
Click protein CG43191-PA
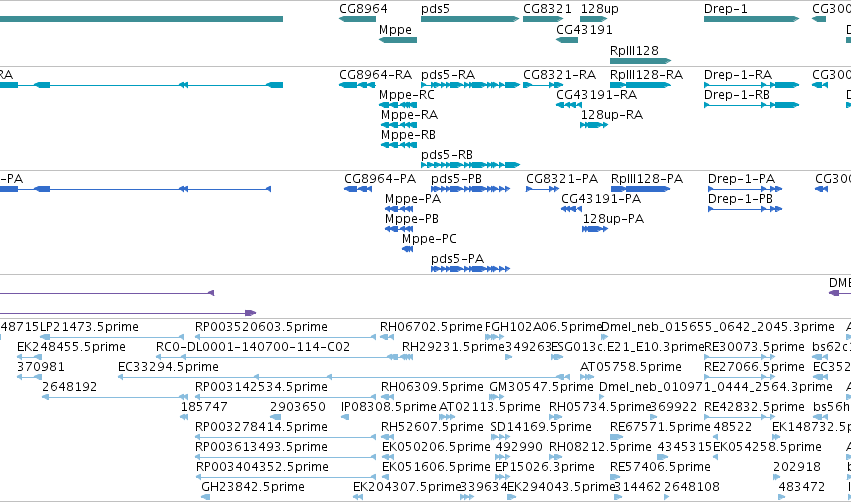coord(601,199)
